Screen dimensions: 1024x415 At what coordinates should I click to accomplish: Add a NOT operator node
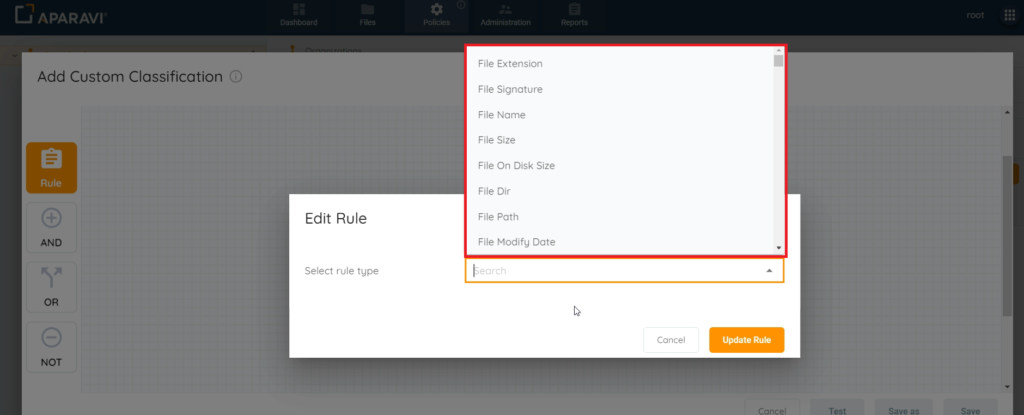pyautogui.click(x=52, y=347)
